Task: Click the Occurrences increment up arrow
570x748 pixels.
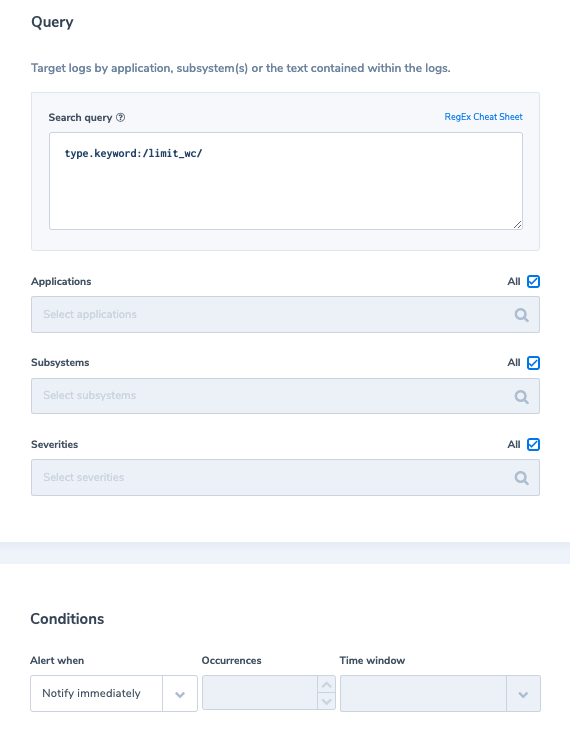Action: pos(327,685)
